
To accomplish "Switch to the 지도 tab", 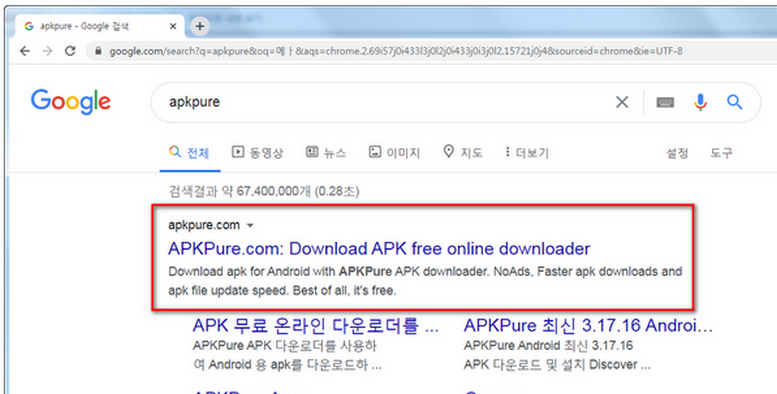I will coord(463,153).
